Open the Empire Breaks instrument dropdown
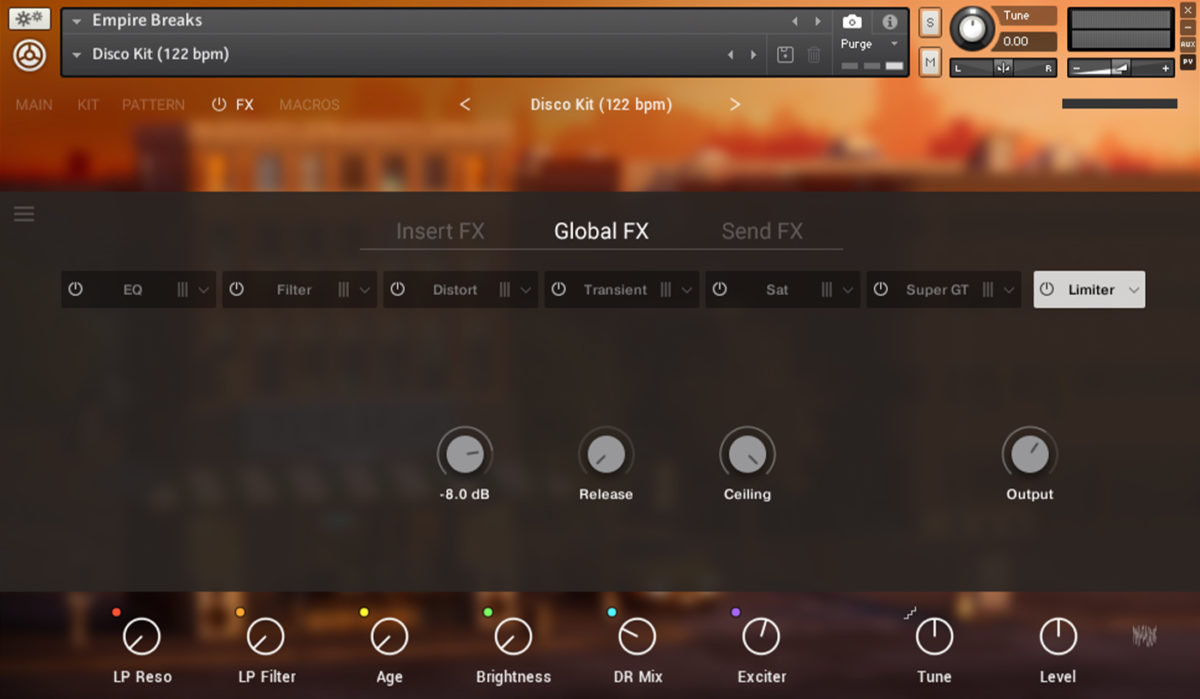The image size is (1200, 699). pyautogui.click(x=77, y=21)
